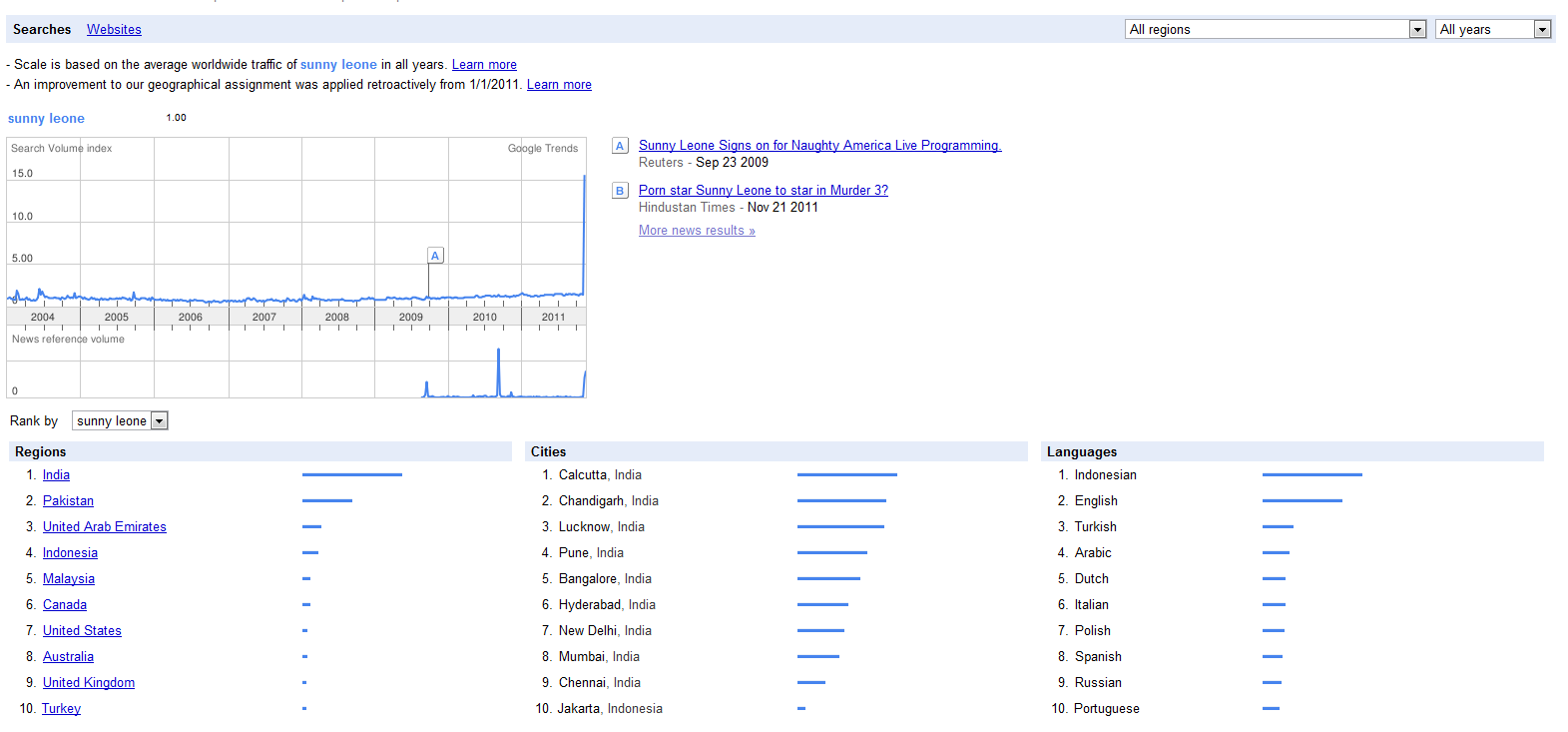Click Bangalore, India in the Cities list
This screenshot has height=732, width=1568.
[x=605, y=578]
